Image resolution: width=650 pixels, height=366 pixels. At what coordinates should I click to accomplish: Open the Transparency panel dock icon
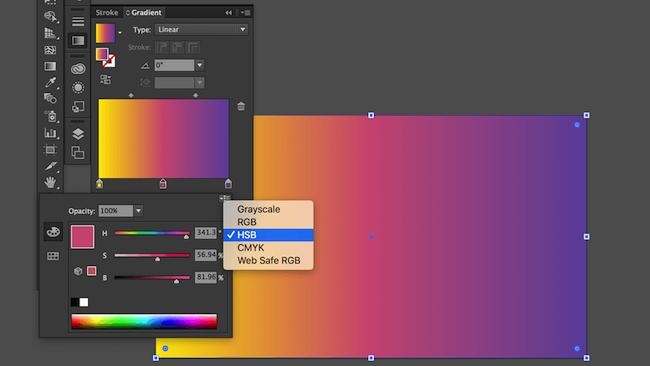pyautogui.click(x=78, y=107)
